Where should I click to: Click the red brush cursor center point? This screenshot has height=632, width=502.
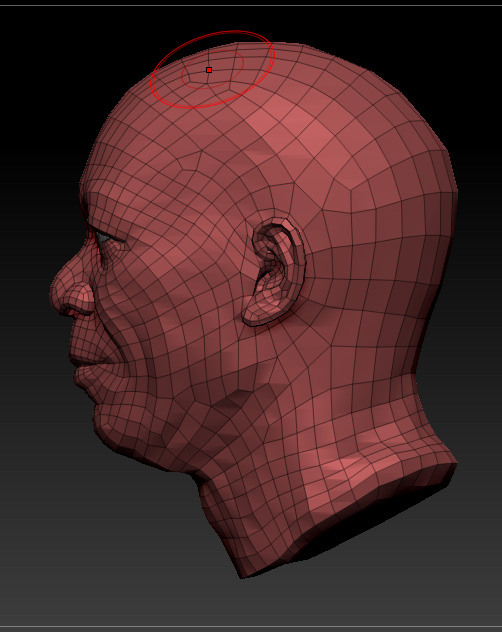(x=209, y=70)
